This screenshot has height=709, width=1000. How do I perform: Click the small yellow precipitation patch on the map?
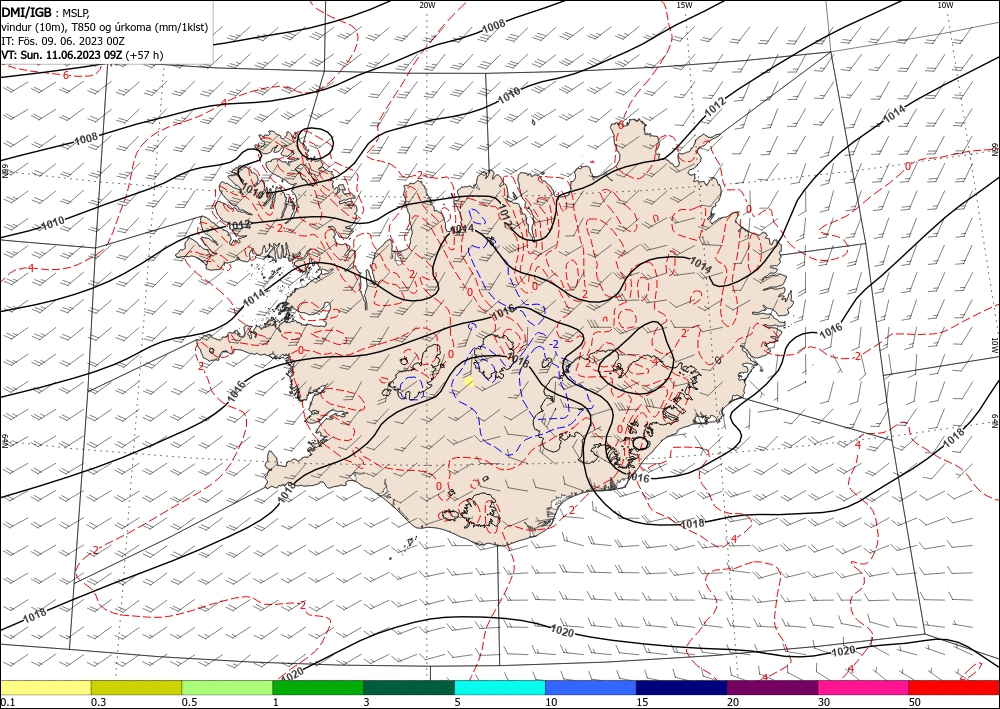coord(469,381)
